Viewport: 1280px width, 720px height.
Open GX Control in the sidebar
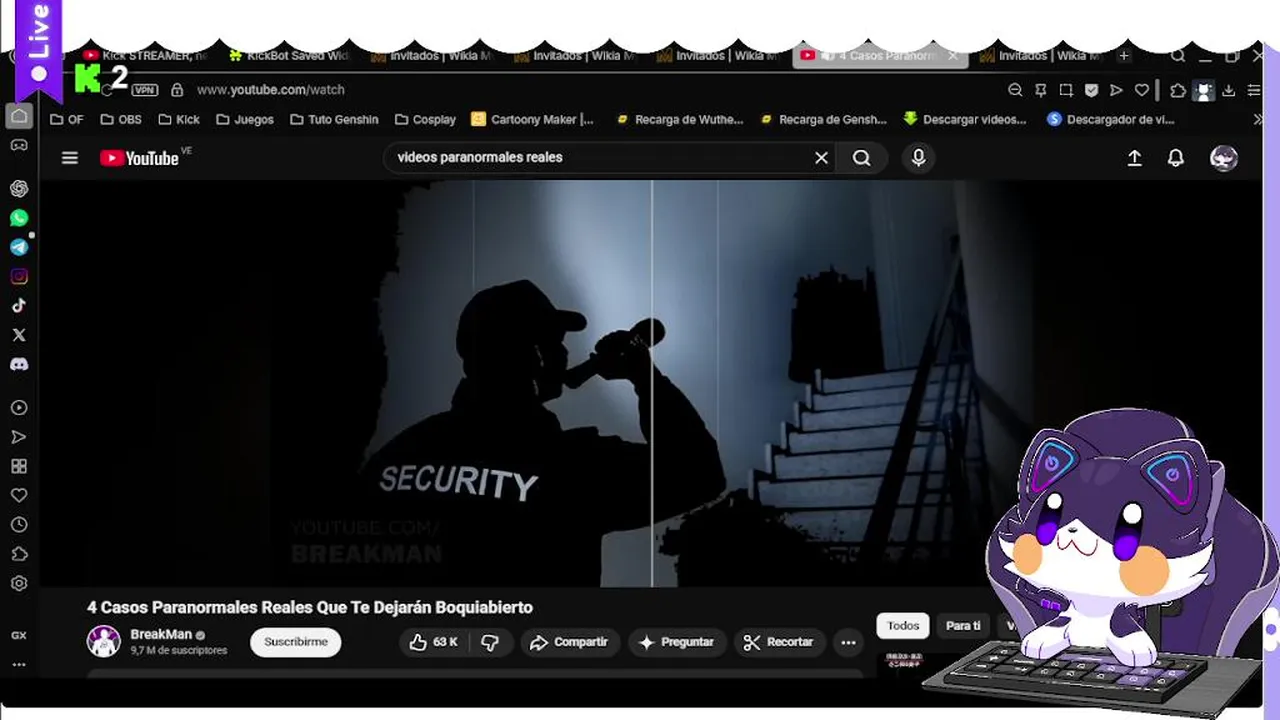pos(19,635)
